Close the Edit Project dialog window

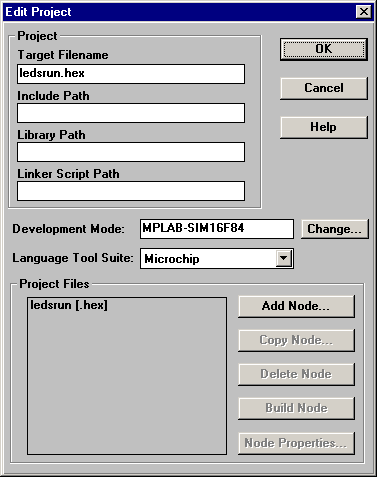364,12
